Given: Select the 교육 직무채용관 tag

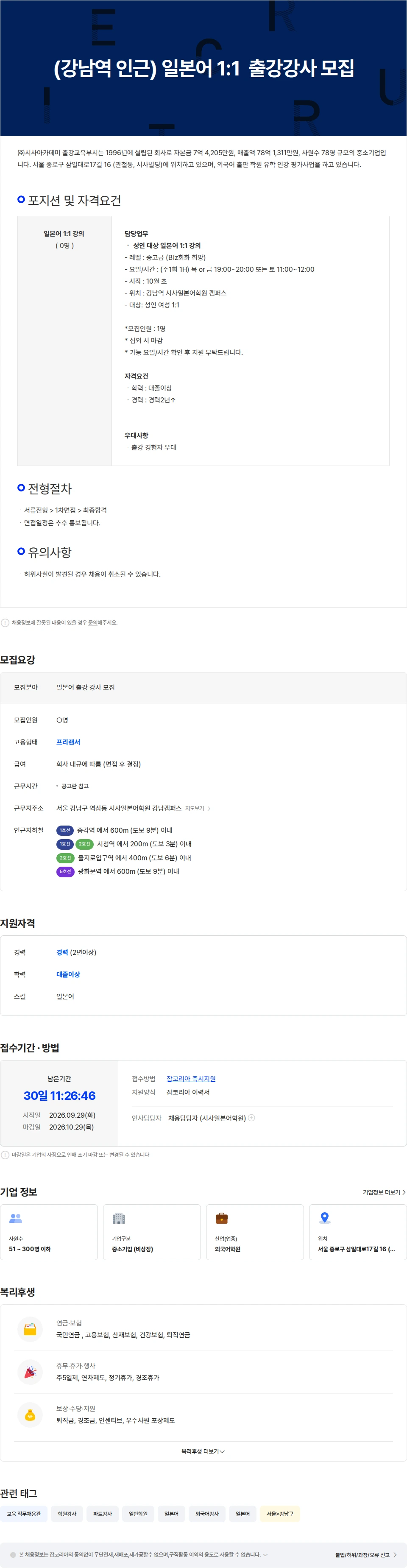Looking at the screenshot, I should [24, 1514].
